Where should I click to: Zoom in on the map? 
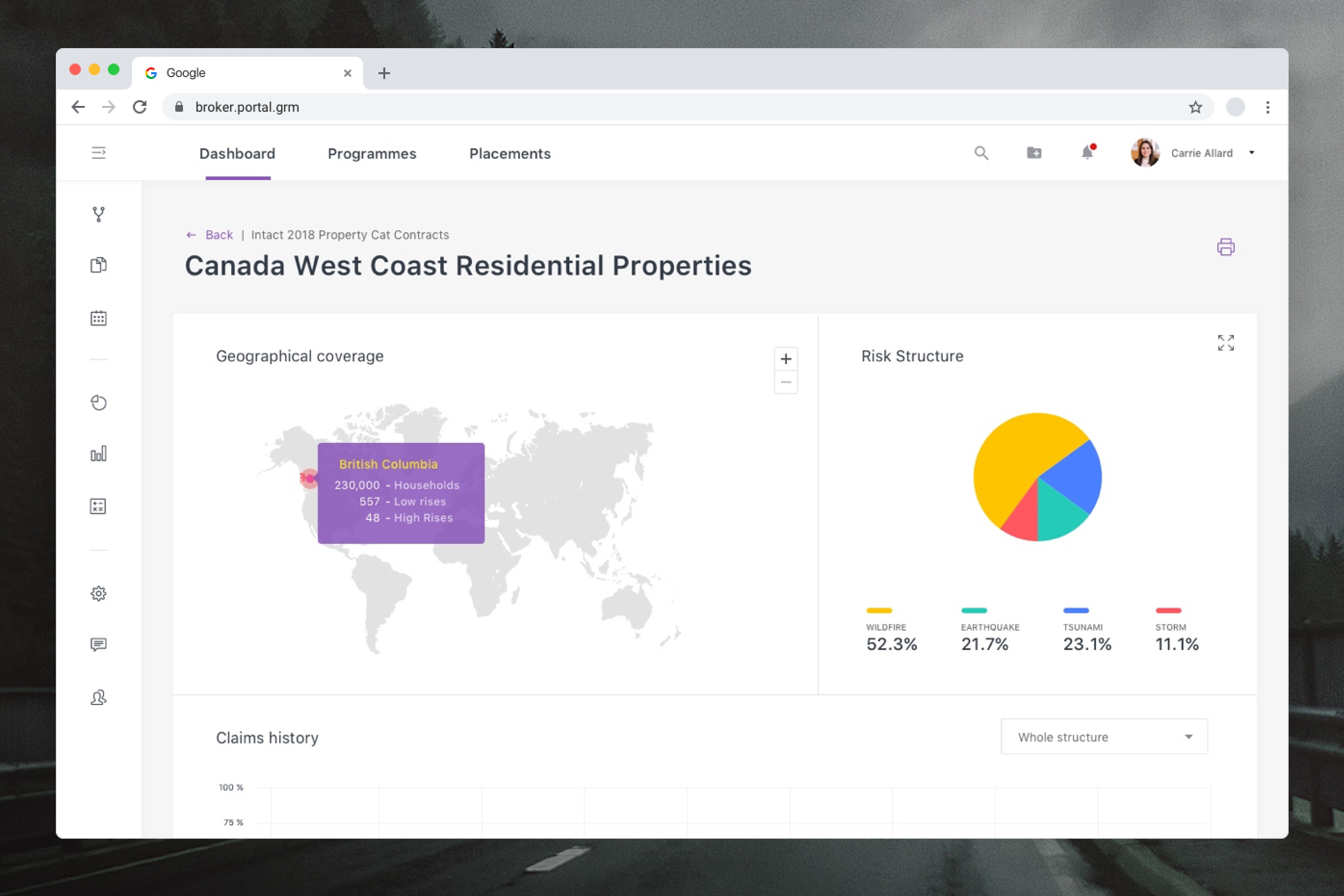click(x=786, y=359)
